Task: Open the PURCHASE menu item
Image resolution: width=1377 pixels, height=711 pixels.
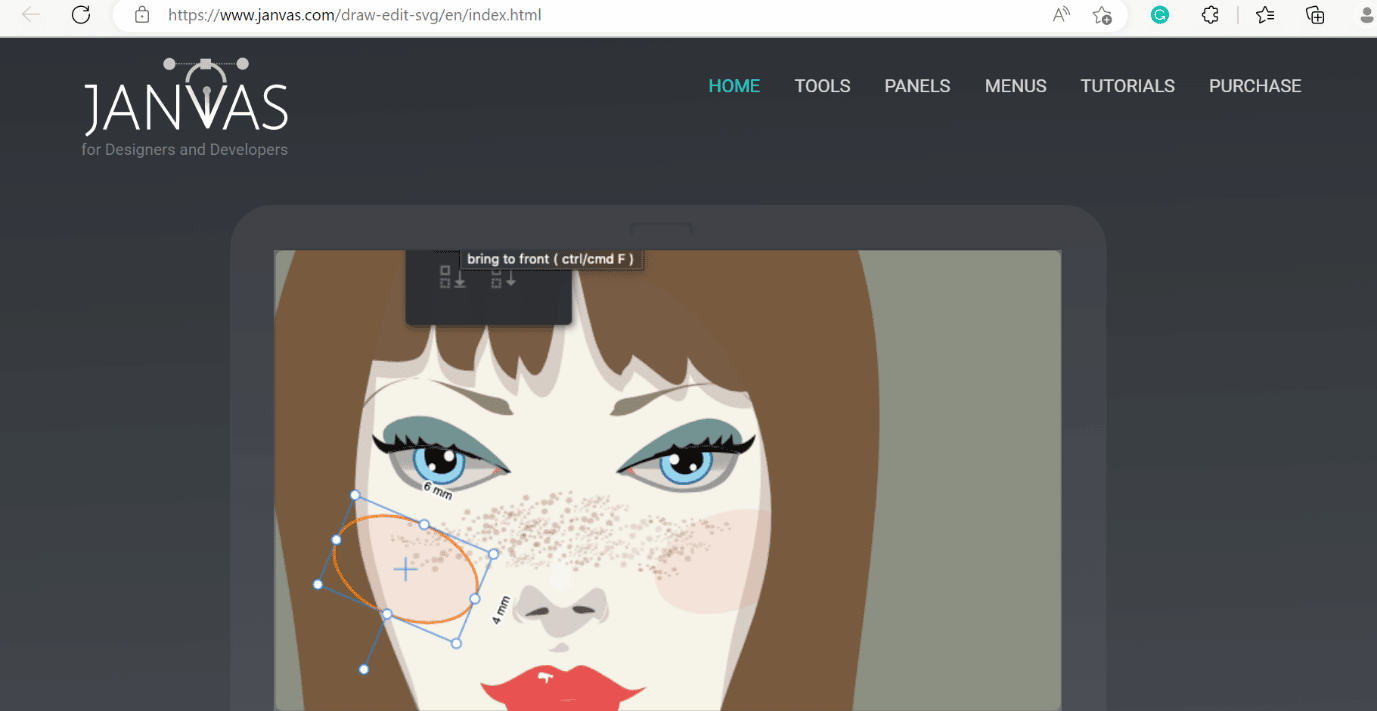Action: (1255, 86)
